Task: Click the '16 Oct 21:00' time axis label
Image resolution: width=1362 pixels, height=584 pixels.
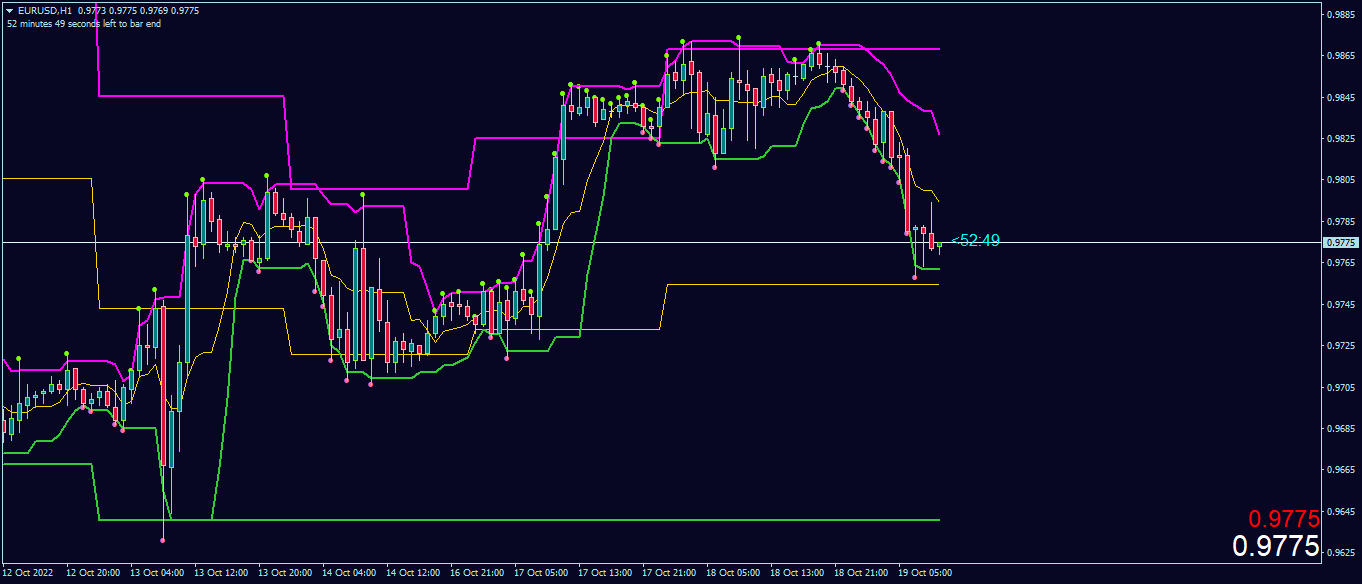Action: (x=477, y=574)
